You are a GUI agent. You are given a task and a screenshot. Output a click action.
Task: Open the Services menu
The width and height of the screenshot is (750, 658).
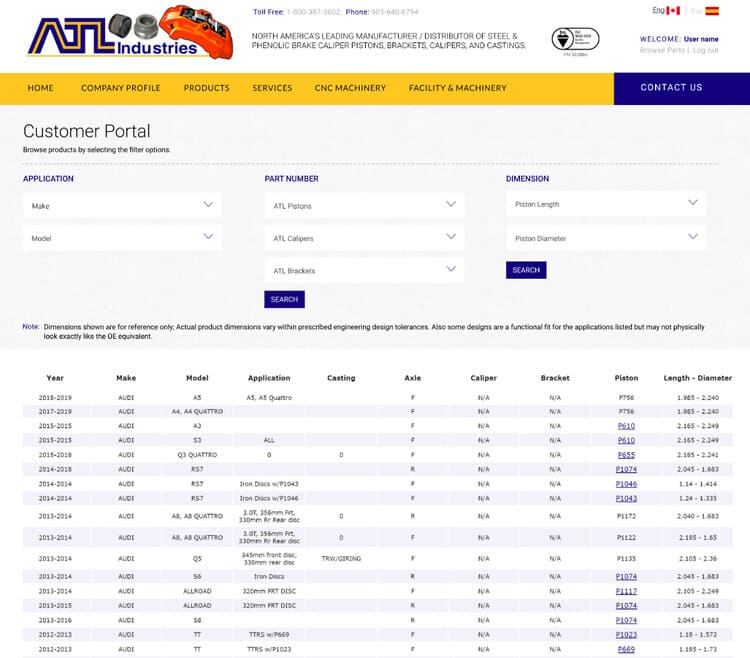272,88
